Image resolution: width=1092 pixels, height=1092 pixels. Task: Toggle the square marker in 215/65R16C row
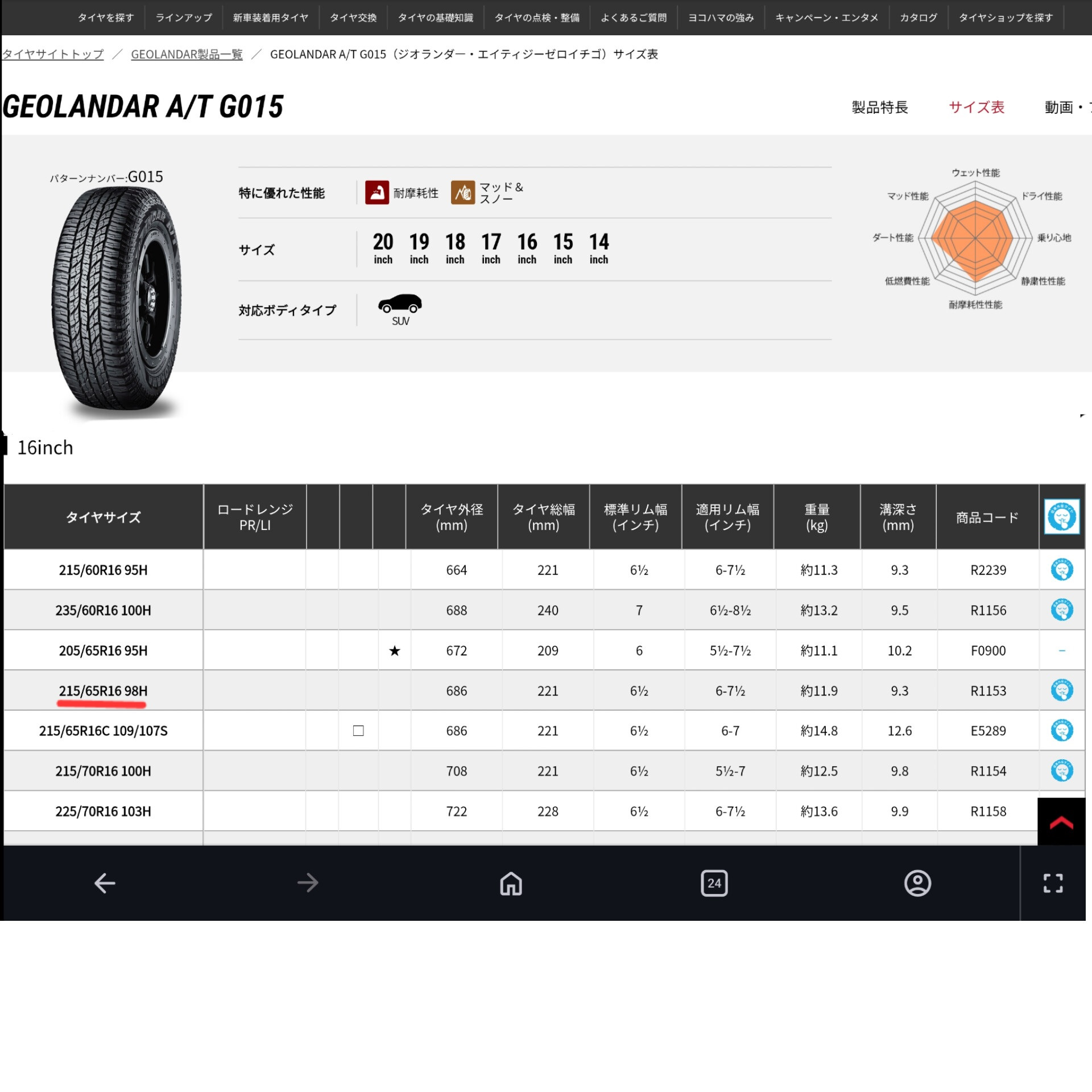[358, 731]
